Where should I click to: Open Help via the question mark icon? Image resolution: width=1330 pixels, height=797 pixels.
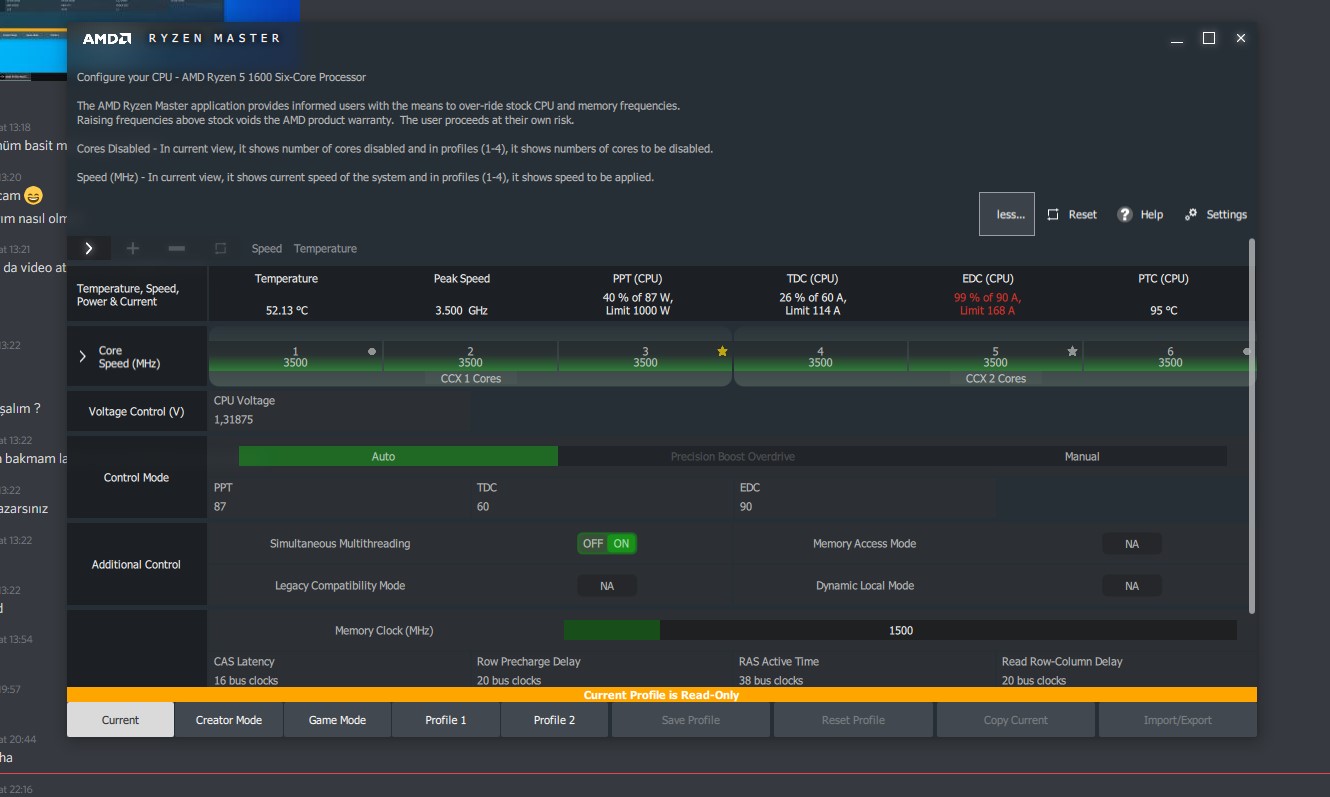[1125, 215]
